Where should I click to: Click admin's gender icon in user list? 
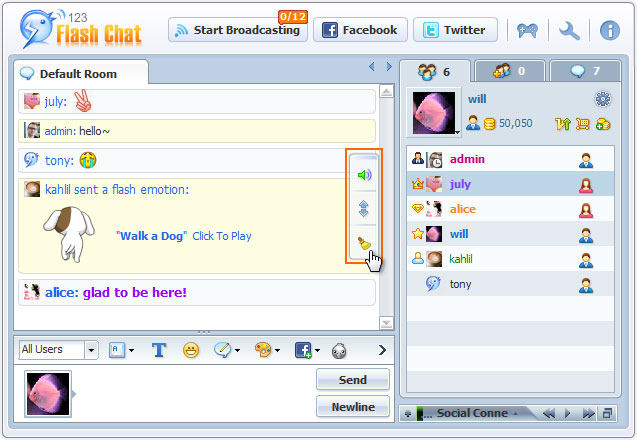click(x=585, y=160)
